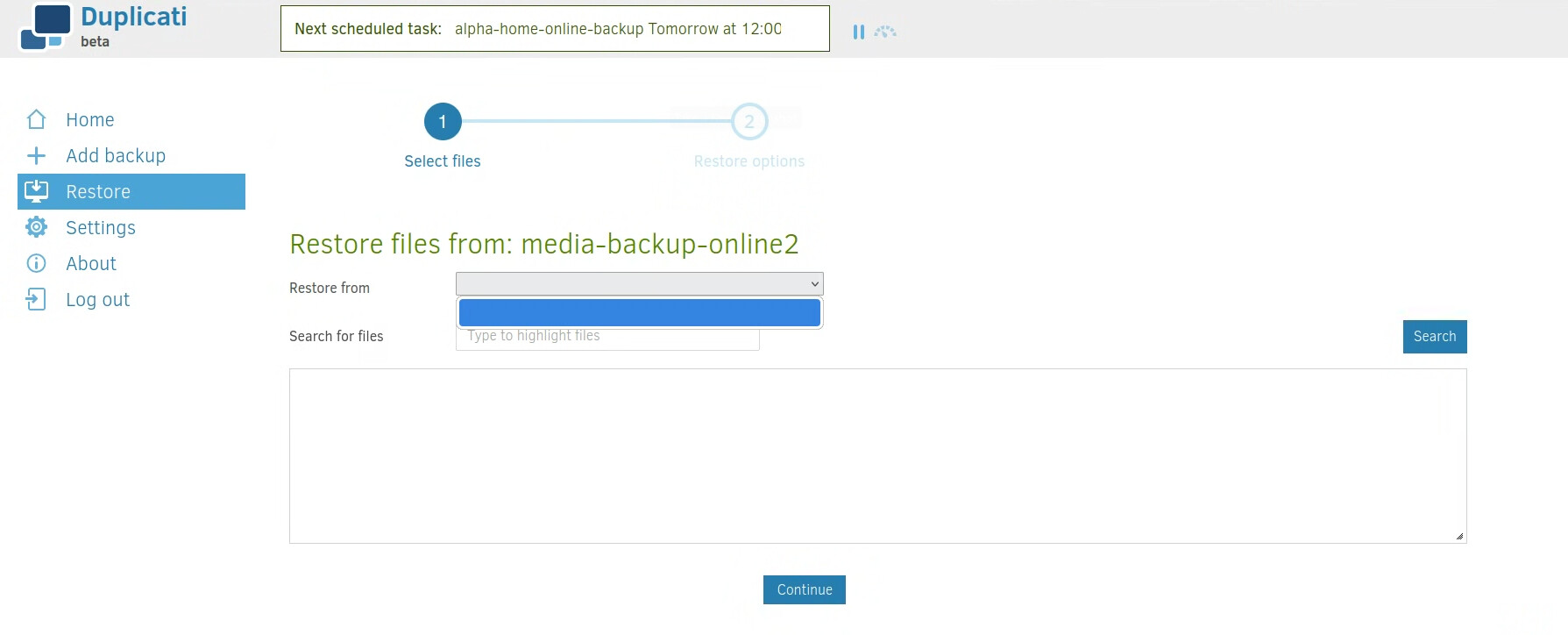Click the Continue button
The height and width of the screenshot is (635, 1568).
tap(805, 589)
